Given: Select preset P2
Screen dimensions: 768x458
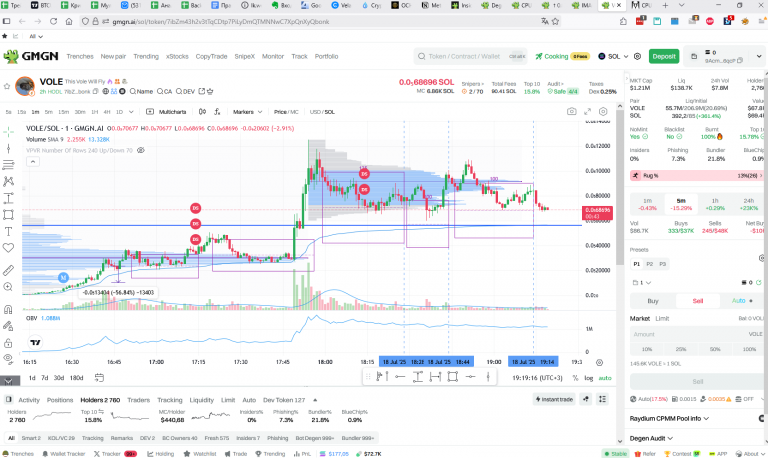Looking at the screenshot, I should click(649, 264).
